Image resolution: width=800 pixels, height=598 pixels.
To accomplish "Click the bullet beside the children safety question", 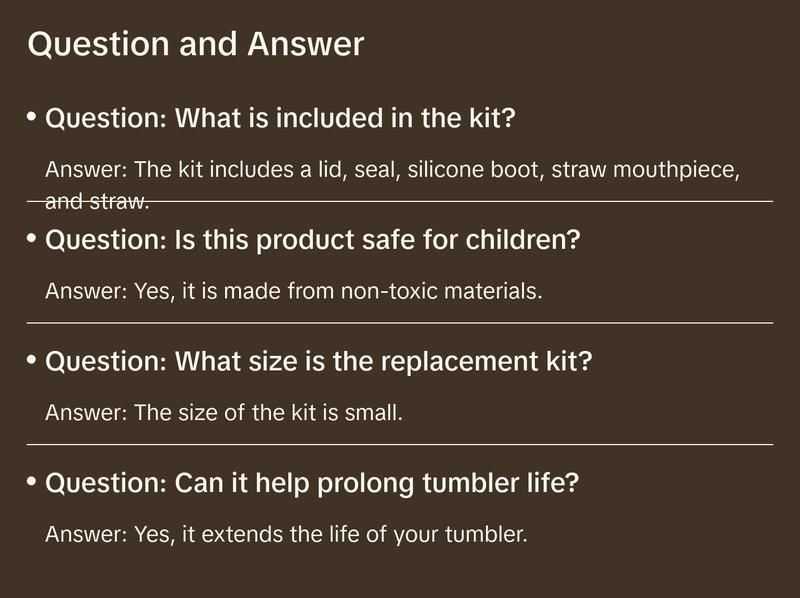I will click(x=32, y=239).
